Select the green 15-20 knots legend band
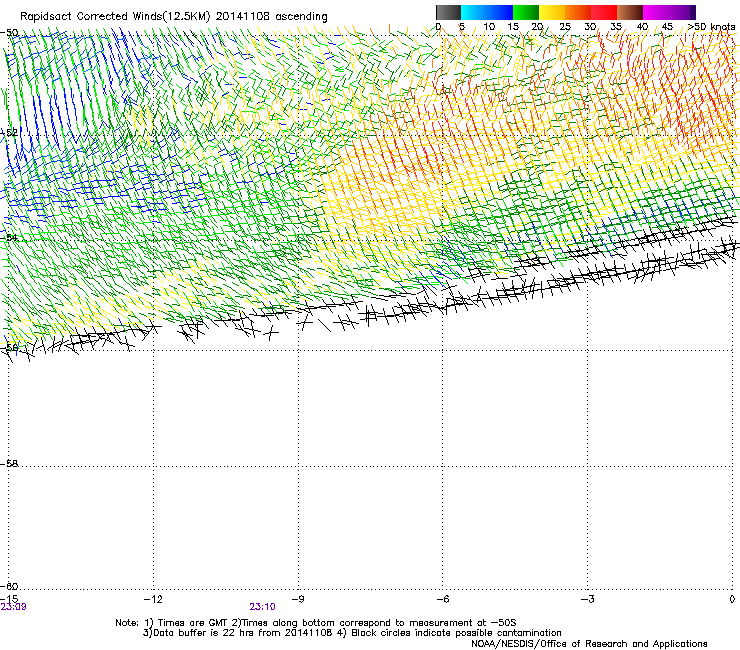 526,12
